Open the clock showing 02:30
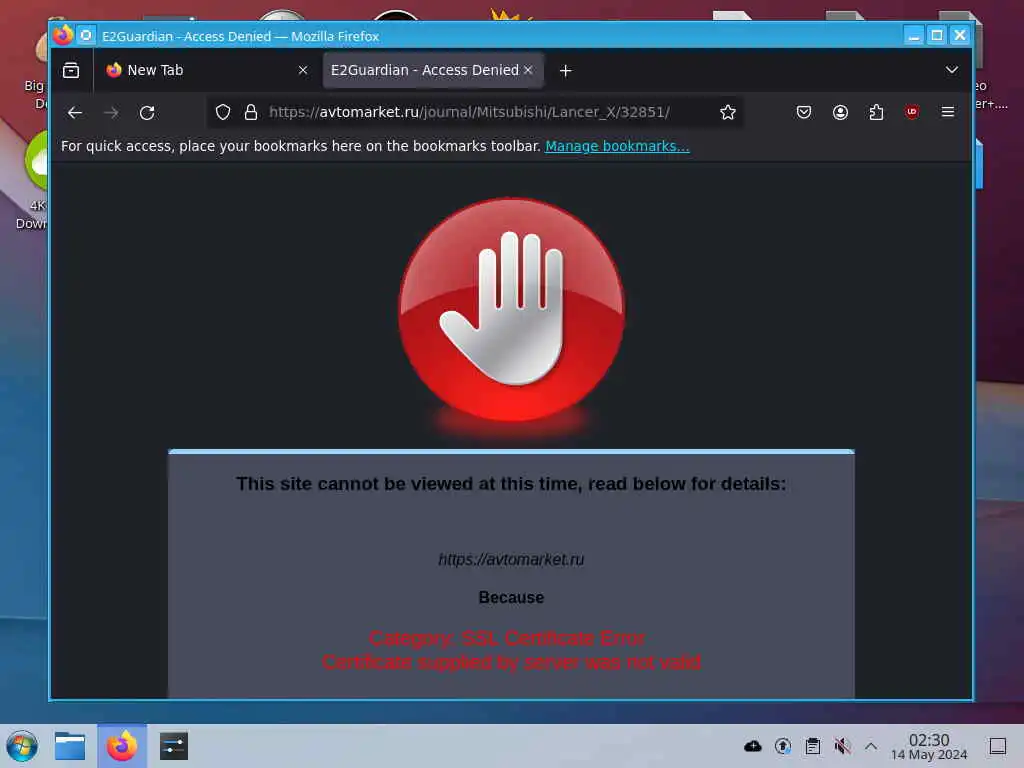Image resolution: width=1024 pixels, height=768 pixels. point(929,746)
